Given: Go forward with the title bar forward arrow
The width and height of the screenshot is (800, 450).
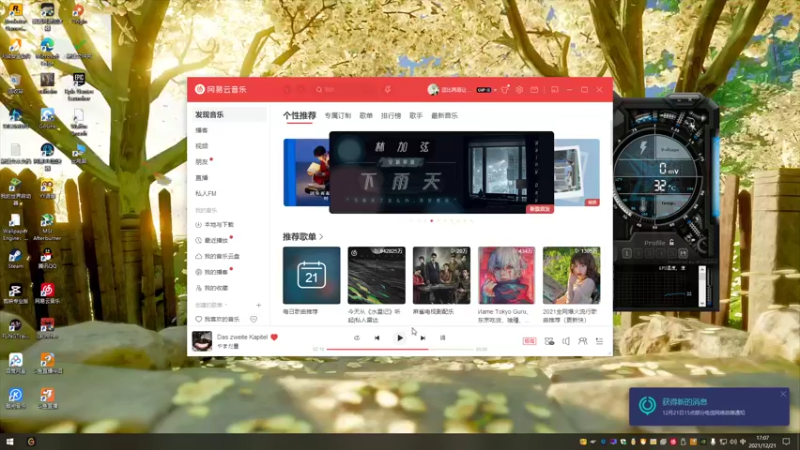Looking at the screenshot, I should coord(302,90).
